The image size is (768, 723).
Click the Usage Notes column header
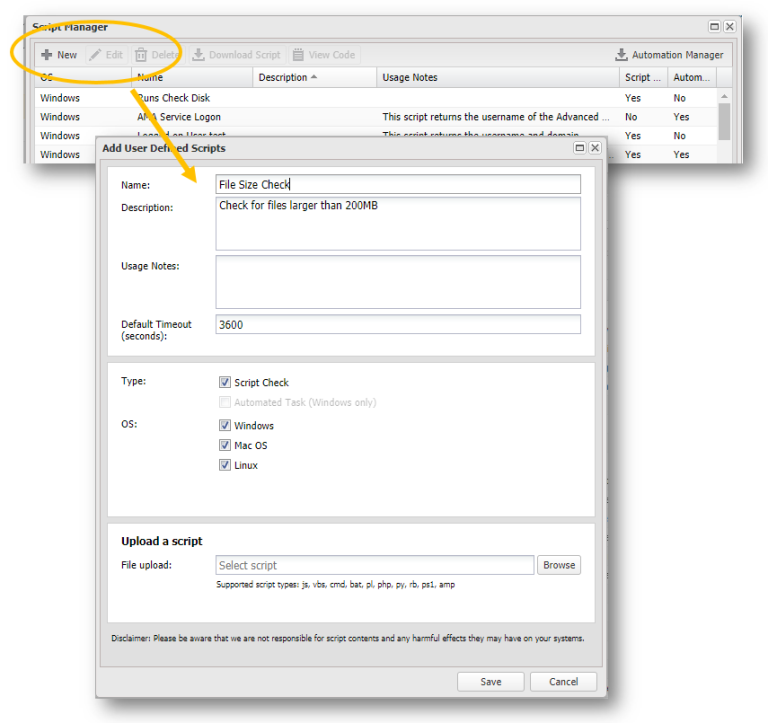pyautogui.click(x=410, y=77)
